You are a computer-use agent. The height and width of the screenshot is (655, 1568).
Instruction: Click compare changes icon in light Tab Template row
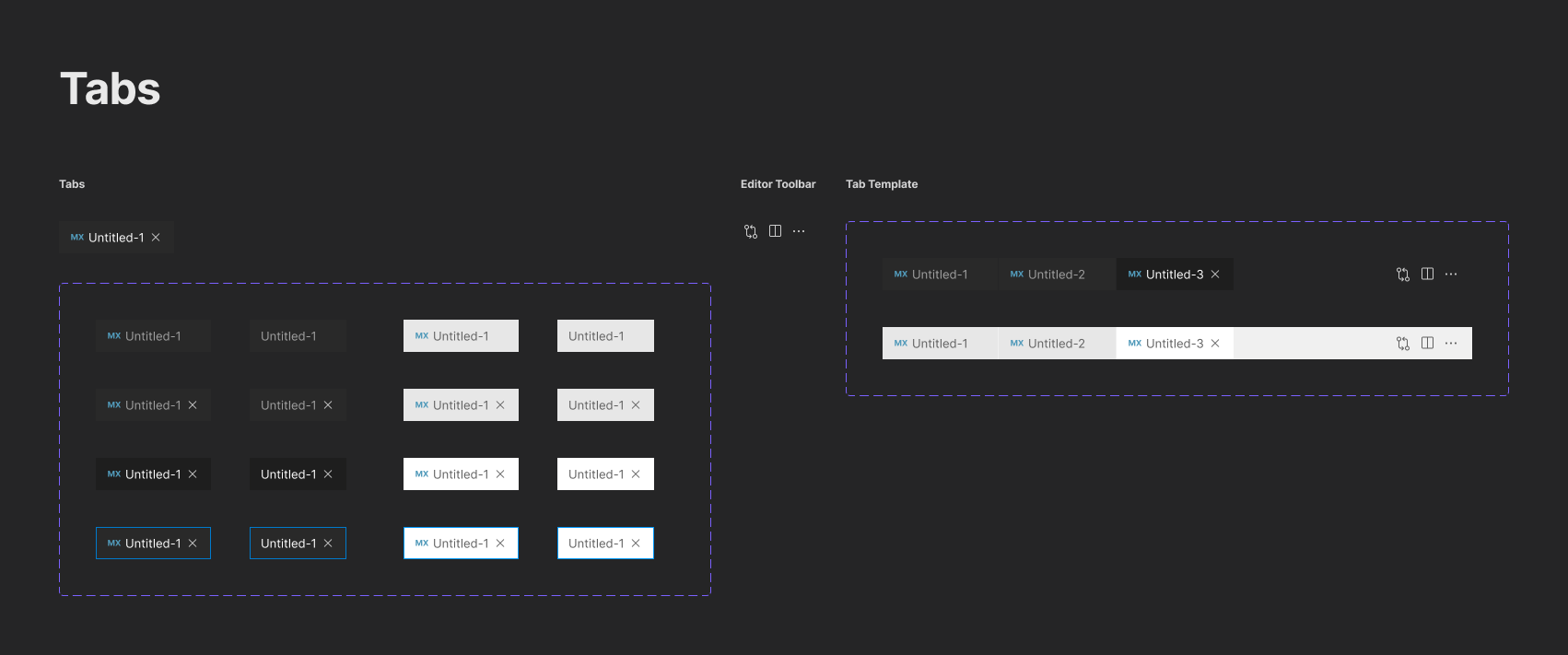[1403, 344]
